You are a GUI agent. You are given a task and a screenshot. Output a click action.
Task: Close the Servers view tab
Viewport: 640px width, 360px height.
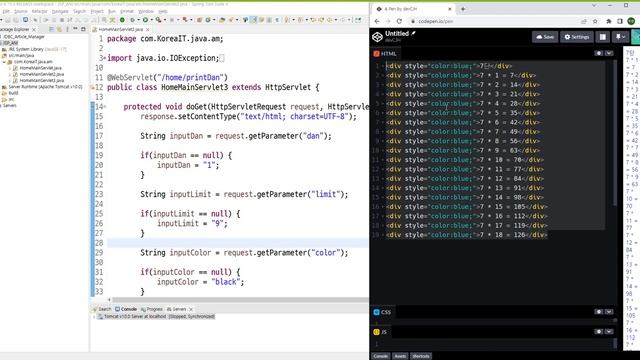coord(191,309)
